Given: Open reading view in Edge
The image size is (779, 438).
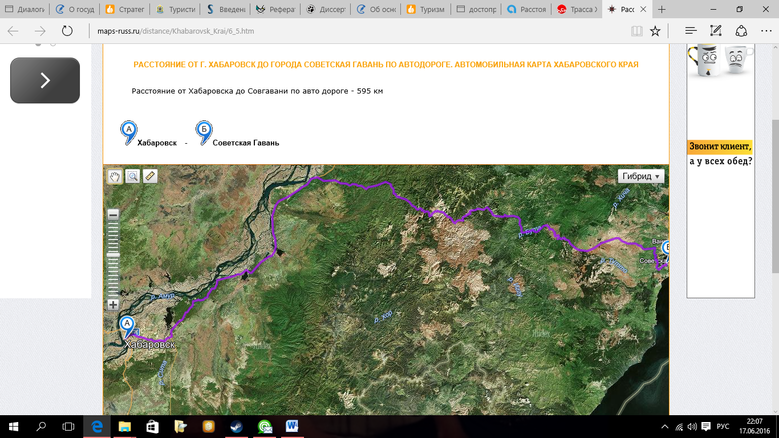Looking at the screenshot, I should pos(636,31).
